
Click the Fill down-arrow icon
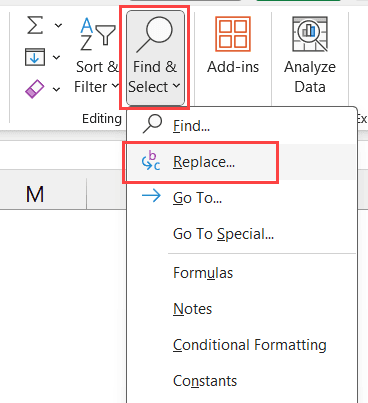[35, 57]
